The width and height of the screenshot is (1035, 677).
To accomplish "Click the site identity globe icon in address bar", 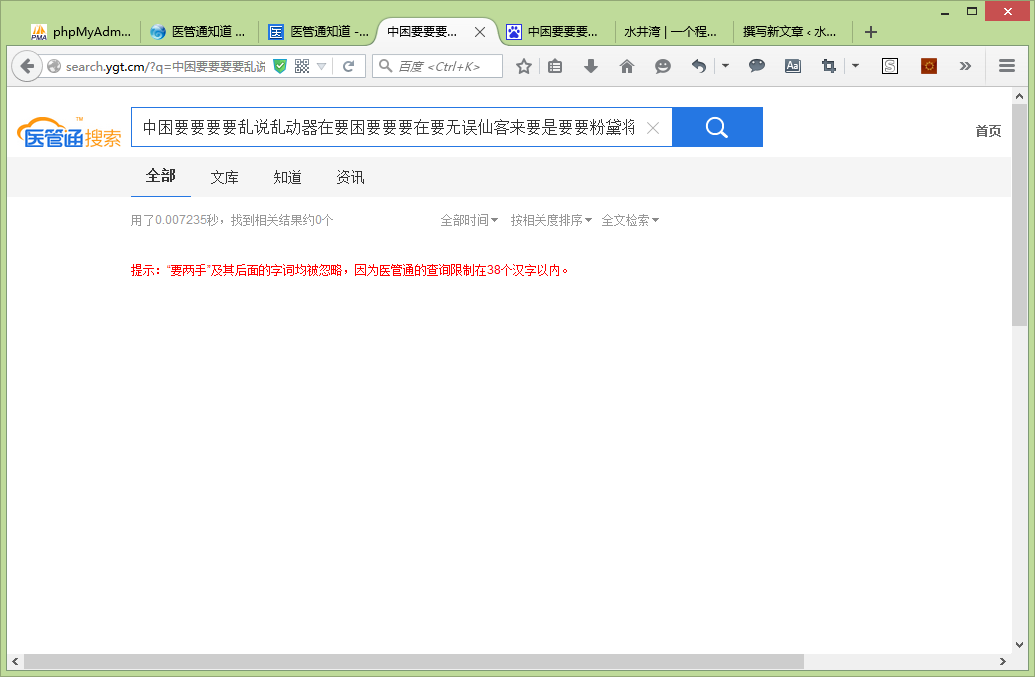I will pyautogui.click(x=54, y=66).
